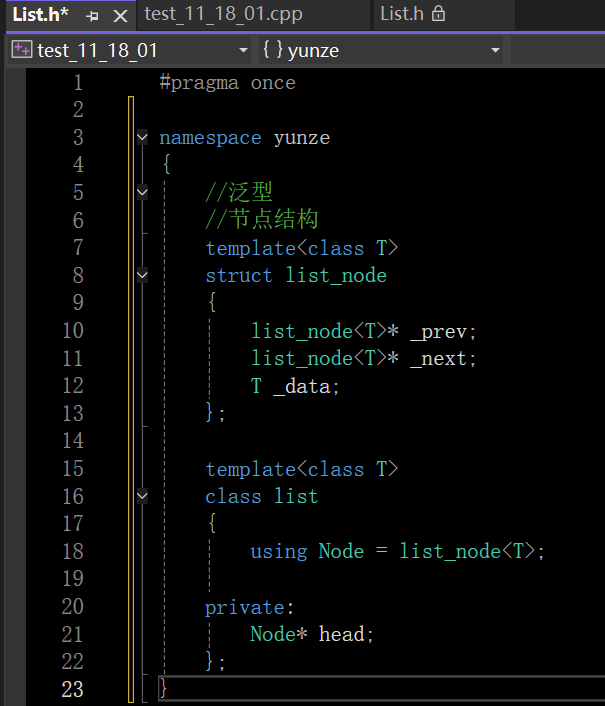Click the lock icon on List.h tab

438,14
